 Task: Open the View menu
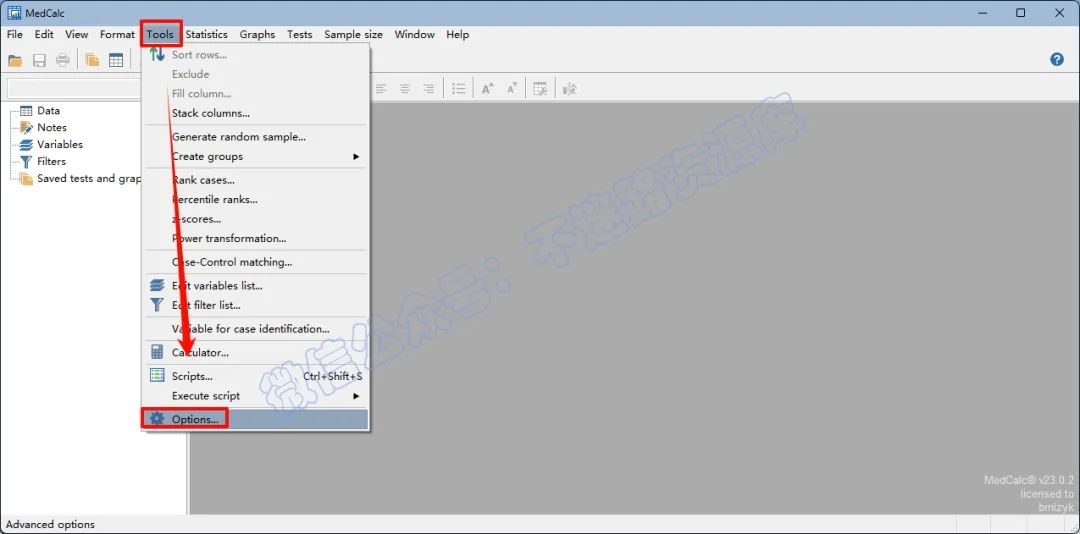pos(76,34)
